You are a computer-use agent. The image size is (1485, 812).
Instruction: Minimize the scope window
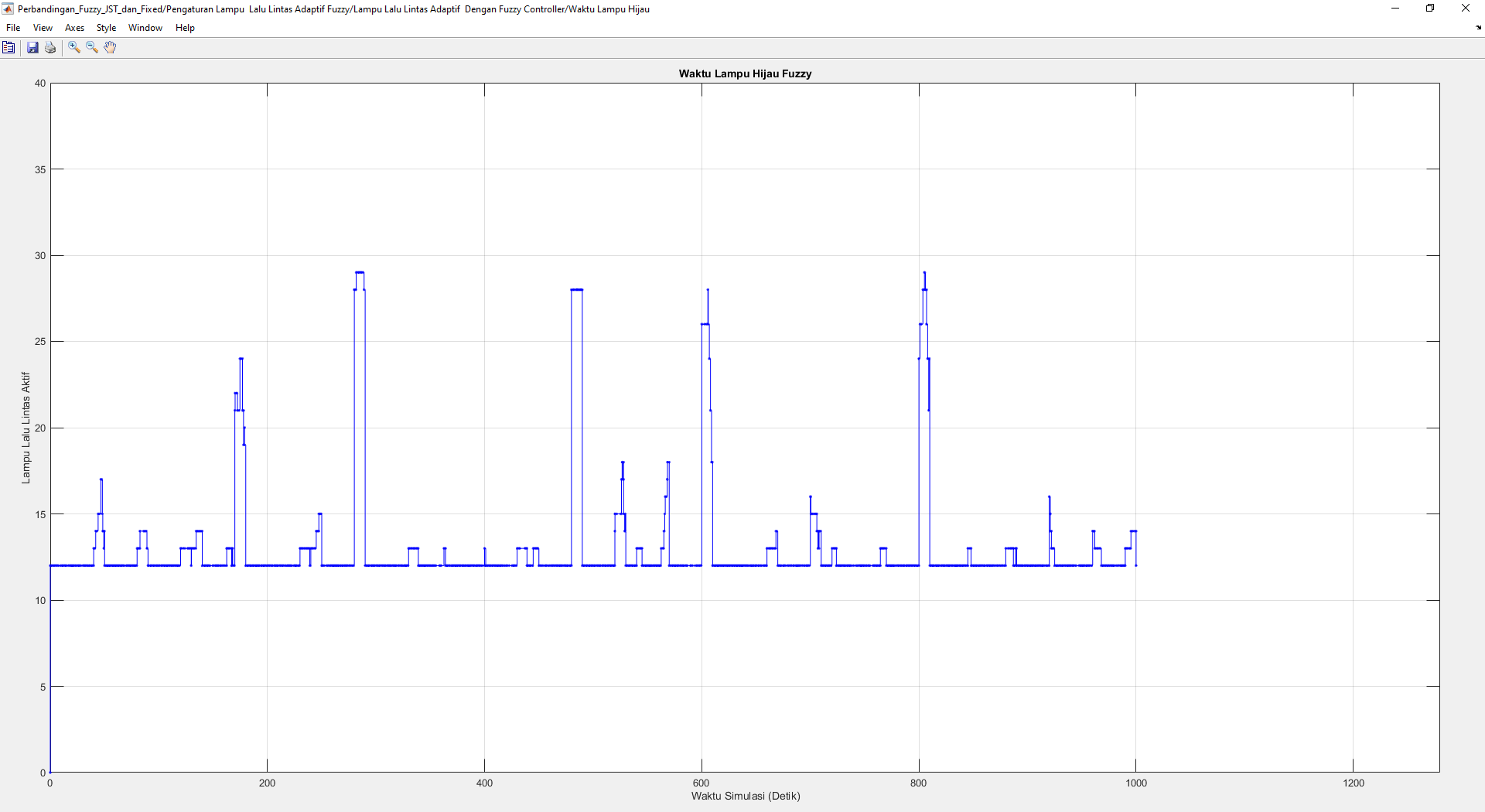pyautogui.click(x=1395, y=9)
